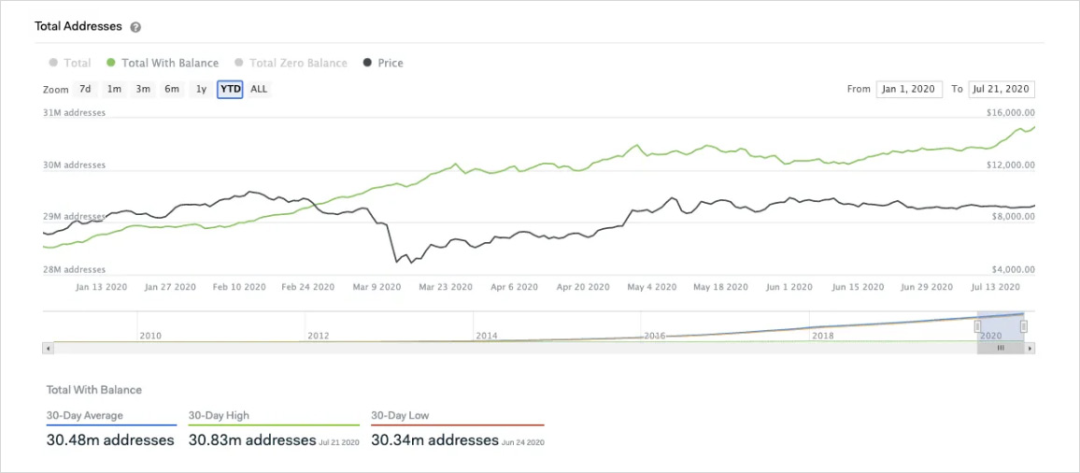Set zoom range to 7d
This screenshot has height=473, width=1080.
86,89
